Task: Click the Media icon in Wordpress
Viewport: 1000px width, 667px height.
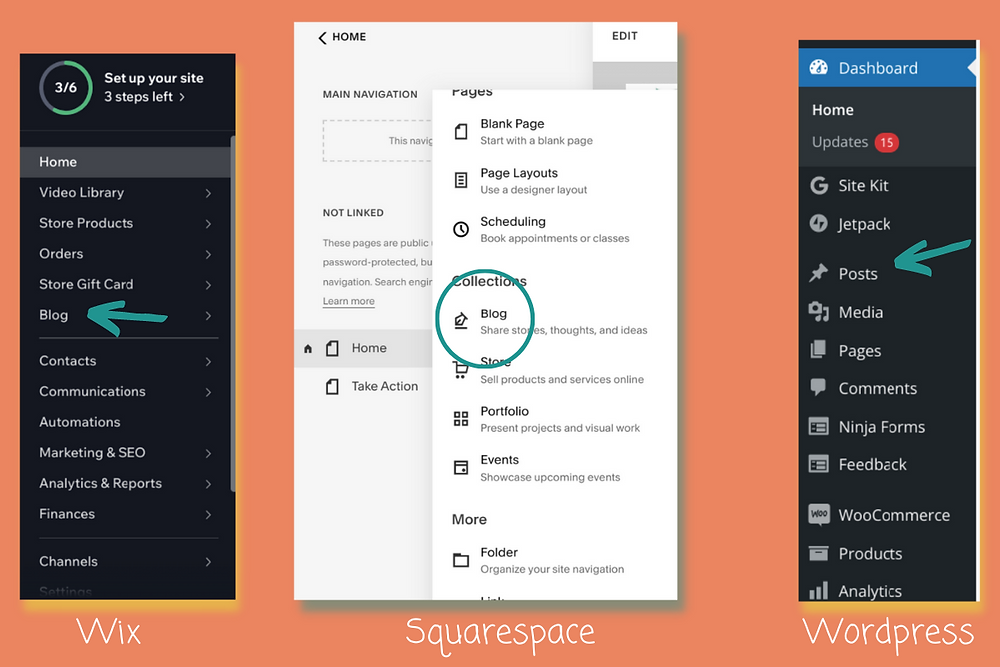Action: point(818,312)
